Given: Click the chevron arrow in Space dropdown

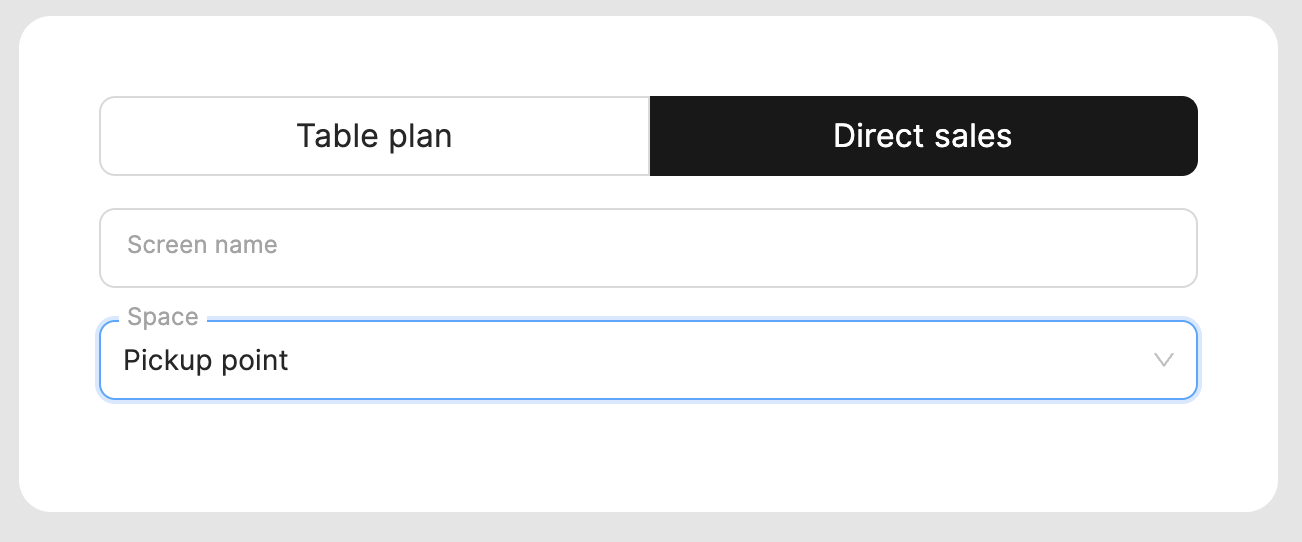Looking at the screenshot, I should (1163, 360).
